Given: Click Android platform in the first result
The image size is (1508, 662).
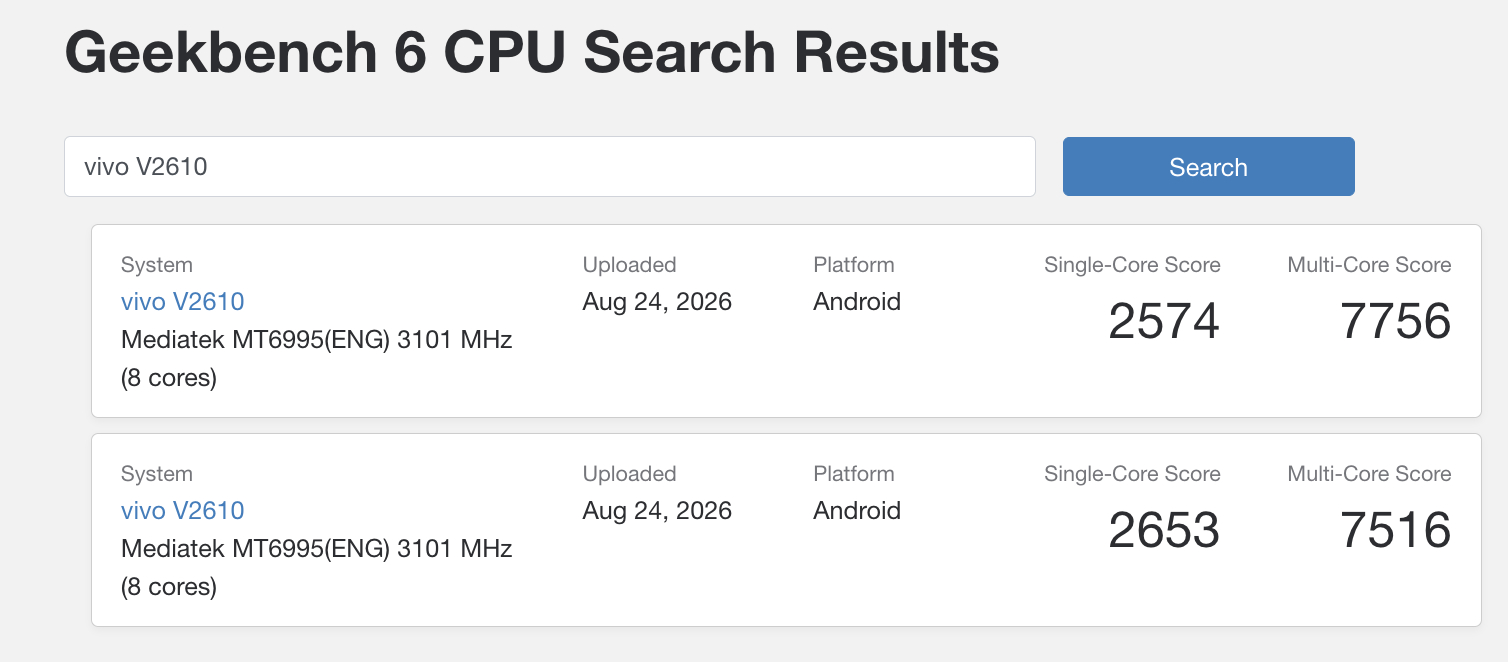Looking at the screenshot, I should coord(857,301).
